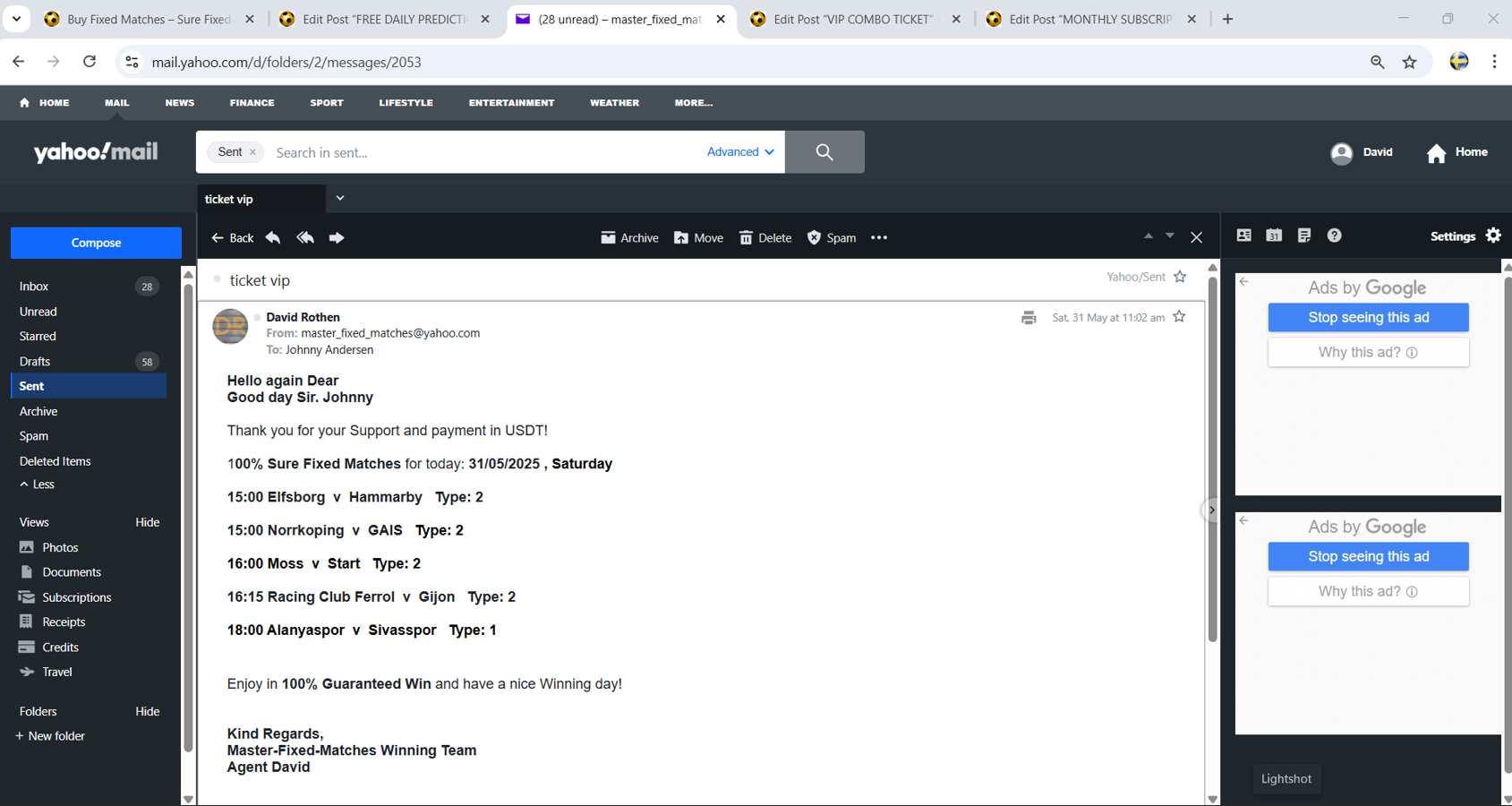The width and height of the screenshot is (1512, 806).
Task: Open the FINANCE top navigation link
Action: click(252, 103)
